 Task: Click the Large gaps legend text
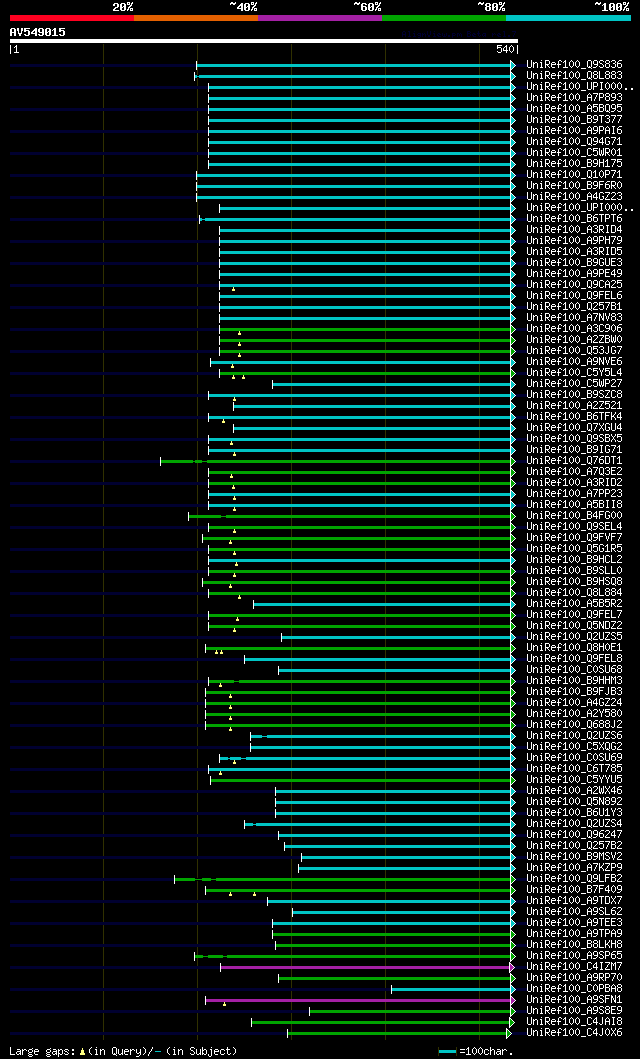(124, 1051)
